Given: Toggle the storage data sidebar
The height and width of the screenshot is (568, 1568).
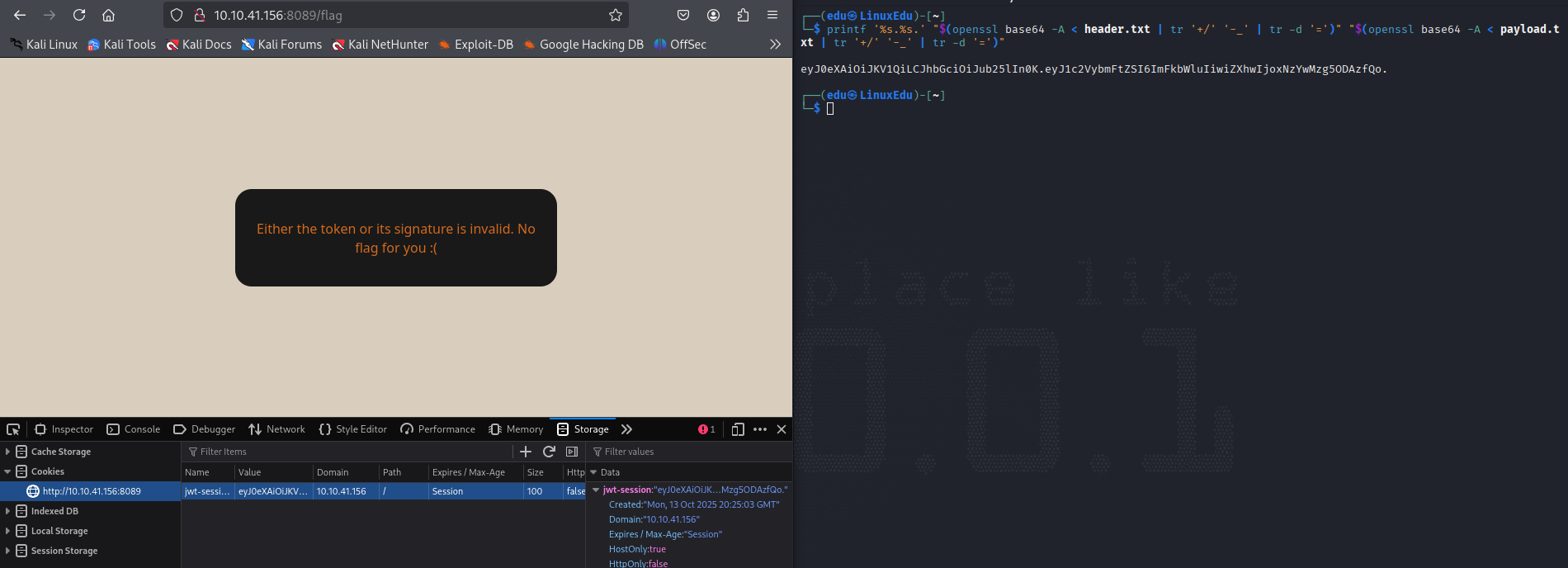Looking at the screenshot, I should click(x=572, y=452).
